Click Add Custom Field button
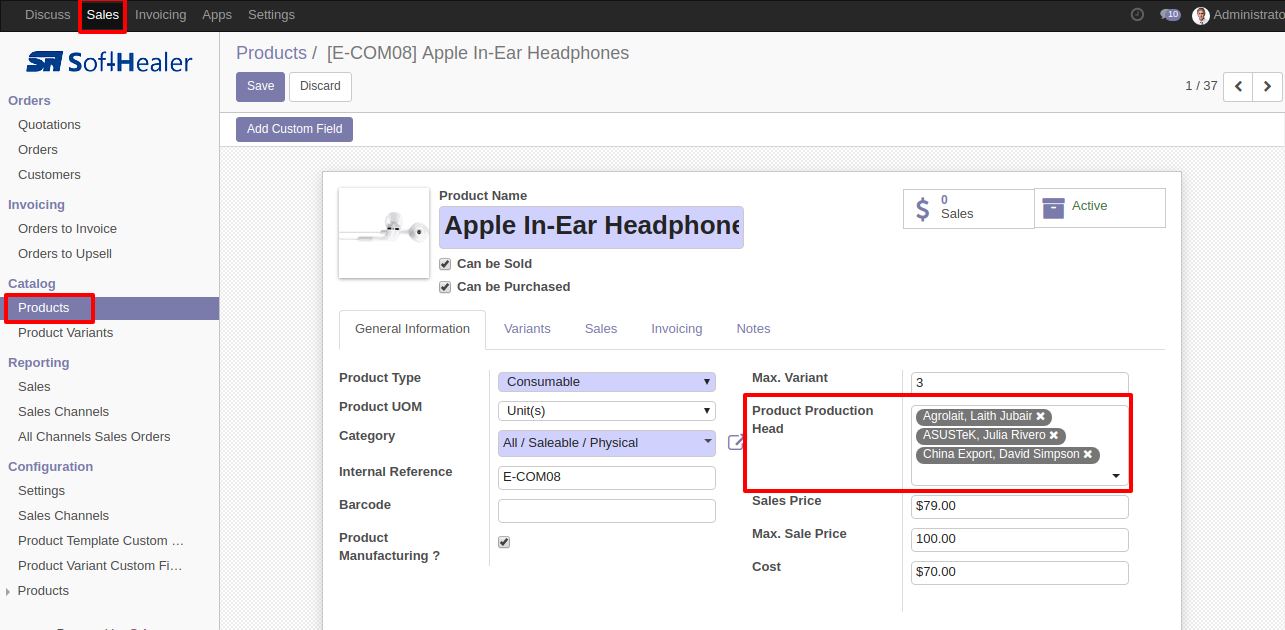This screenshot has width=1285, height=630. (x=294, y=129)
